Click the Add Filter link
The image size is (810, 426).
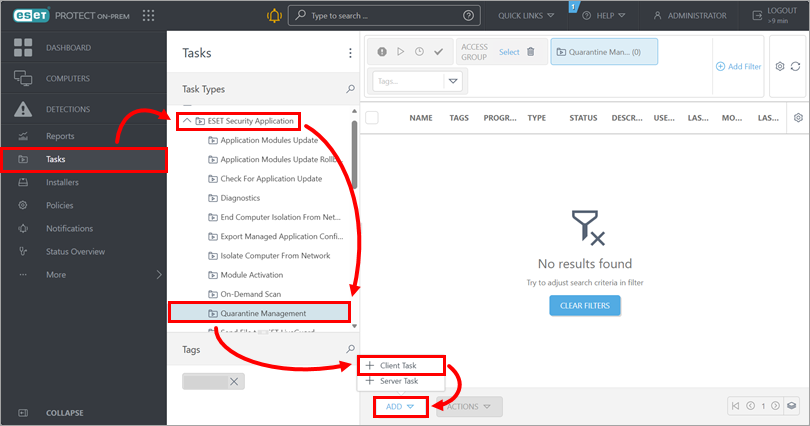[x=739, y=66]
